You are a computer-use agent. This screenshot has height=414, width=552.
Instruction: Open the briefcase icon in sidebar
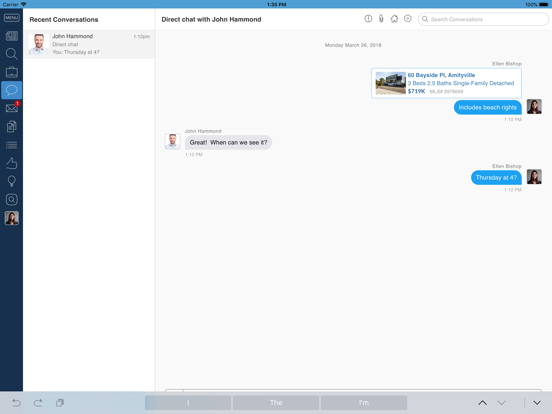point(12,72)
